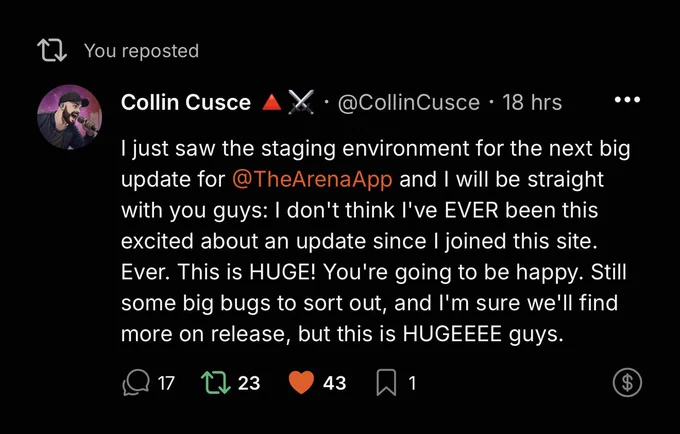Viewport: 680px width, 434px height.
Task: View the 17 replies count
Action: (x=166, y=383)
